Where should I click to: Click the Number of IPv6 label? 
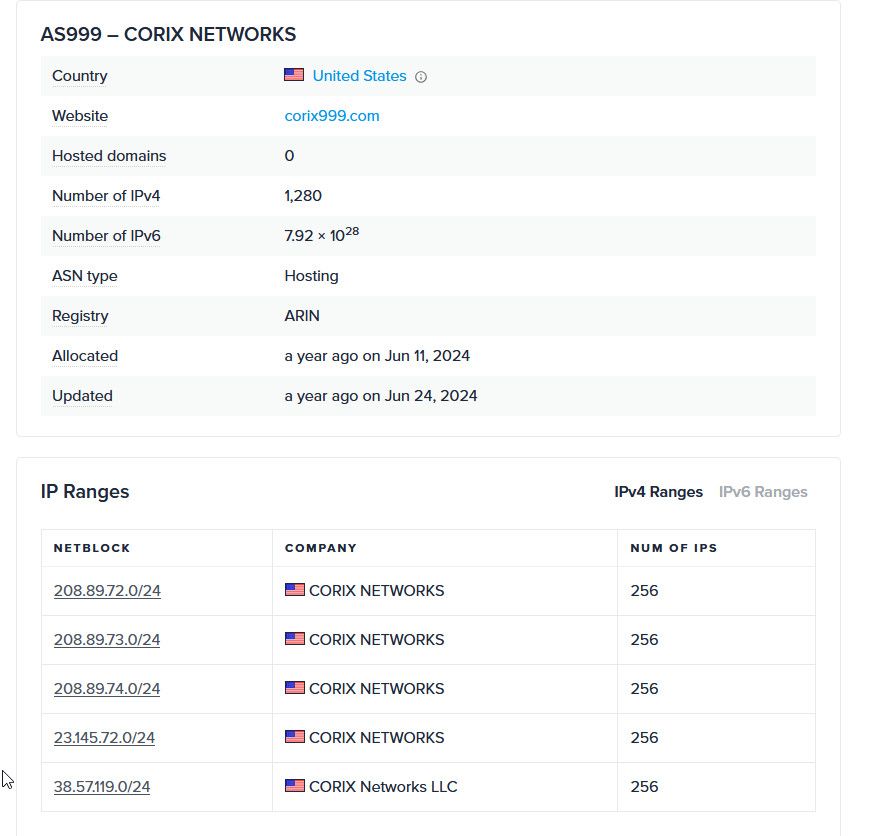coord(106,236)
